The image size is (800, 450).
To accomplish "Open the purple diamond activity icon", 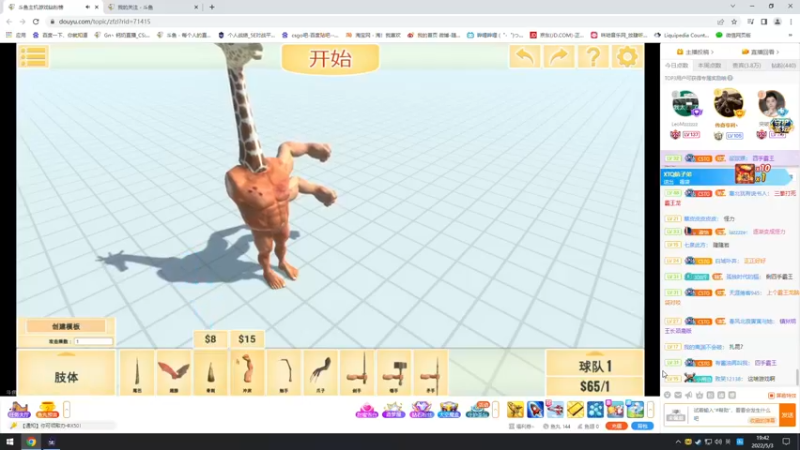I will [421, 410].
